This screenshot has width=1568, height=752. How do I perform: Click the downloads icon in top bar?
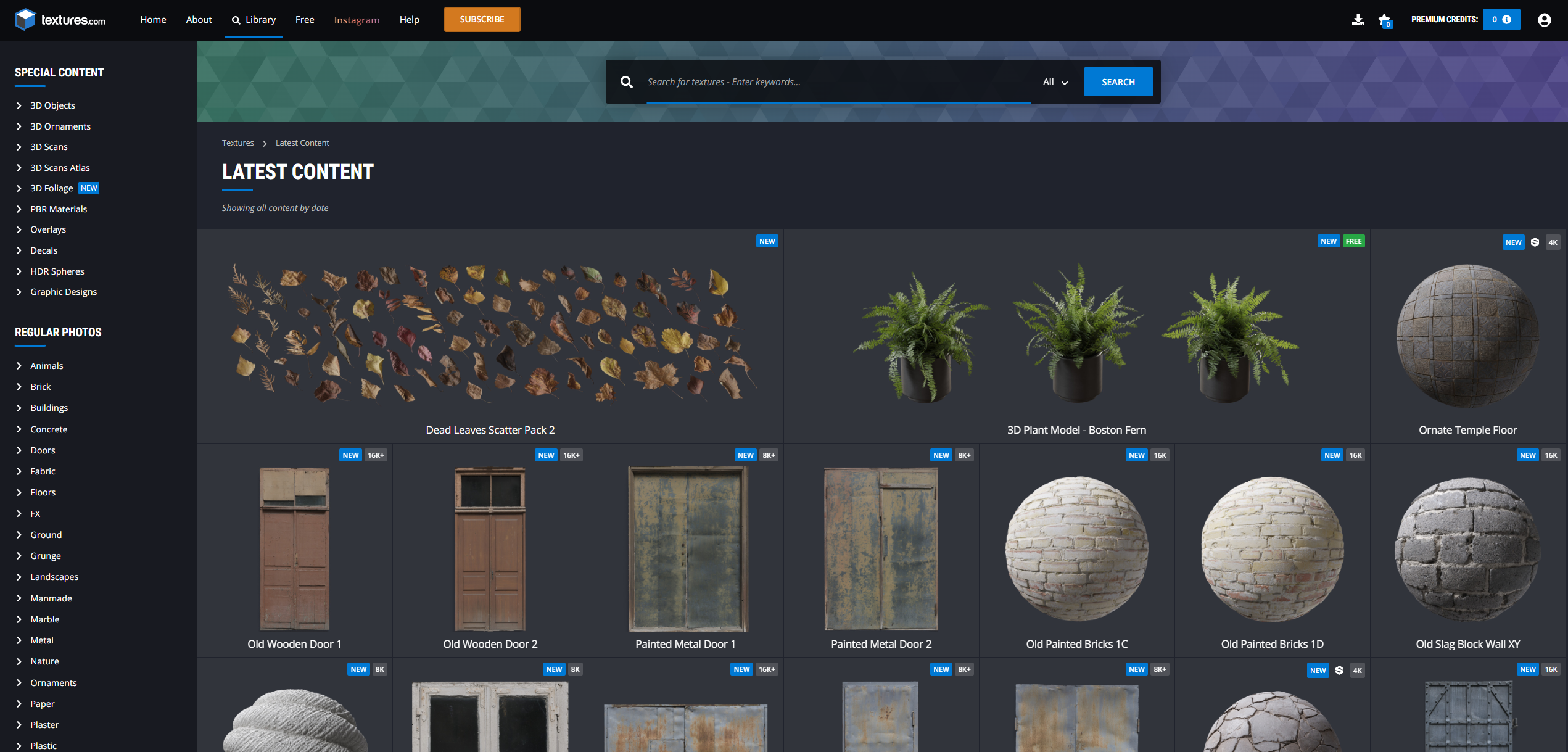click(x=1358, y=20)
